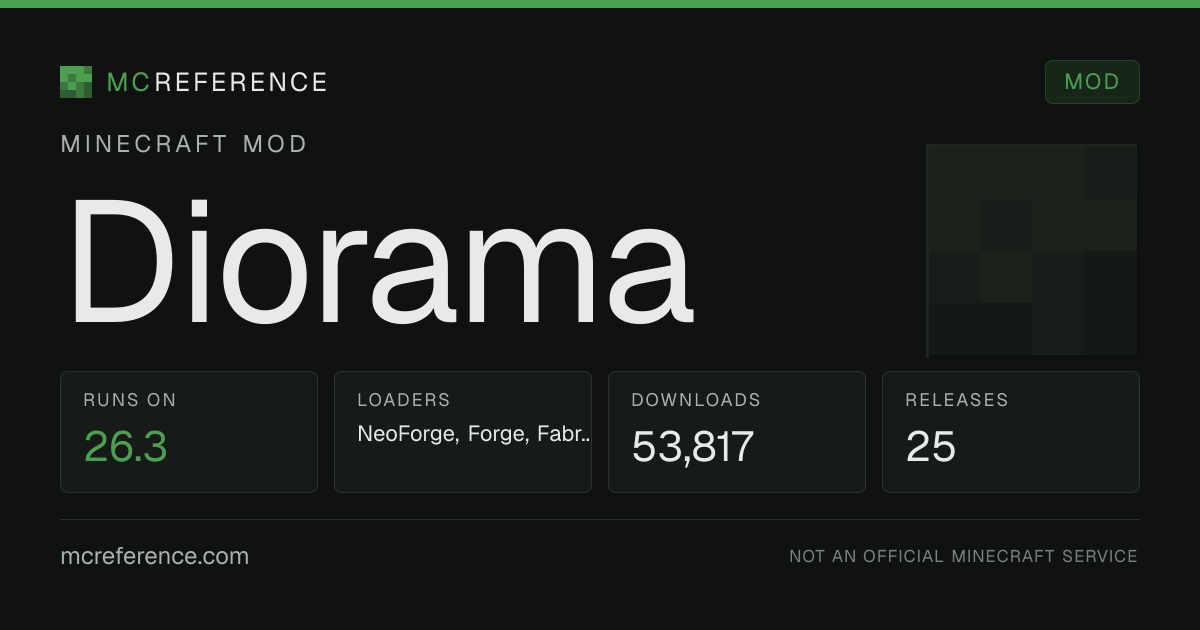Image resolution: width=1200 pixels, height=630 pixels.
Task: Click the green MOD badge
Action: click(1092, 82)
